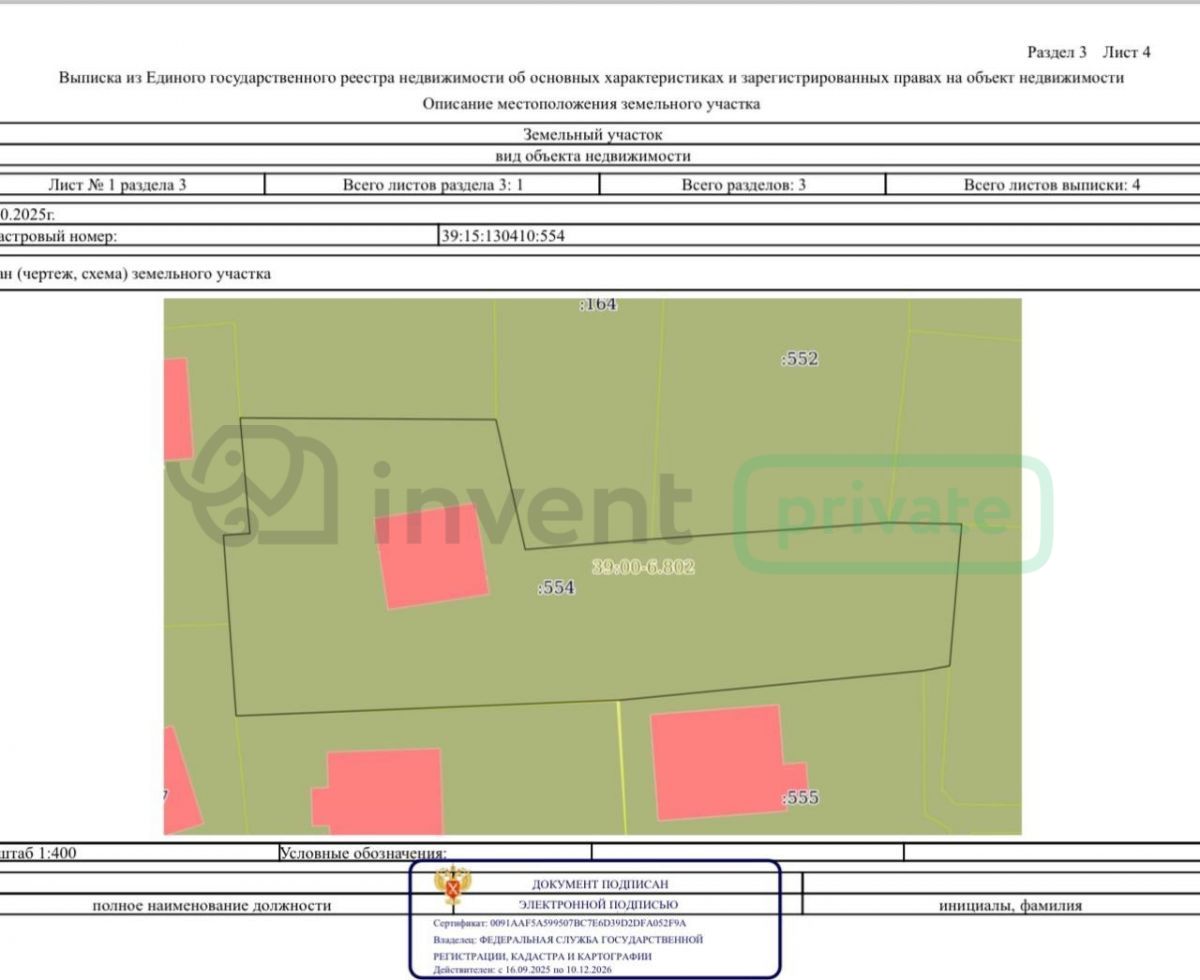Click the "Условные обозначения" legend label
The height and width of the screenshot is (980, 1200).
(x=363, y=853)
